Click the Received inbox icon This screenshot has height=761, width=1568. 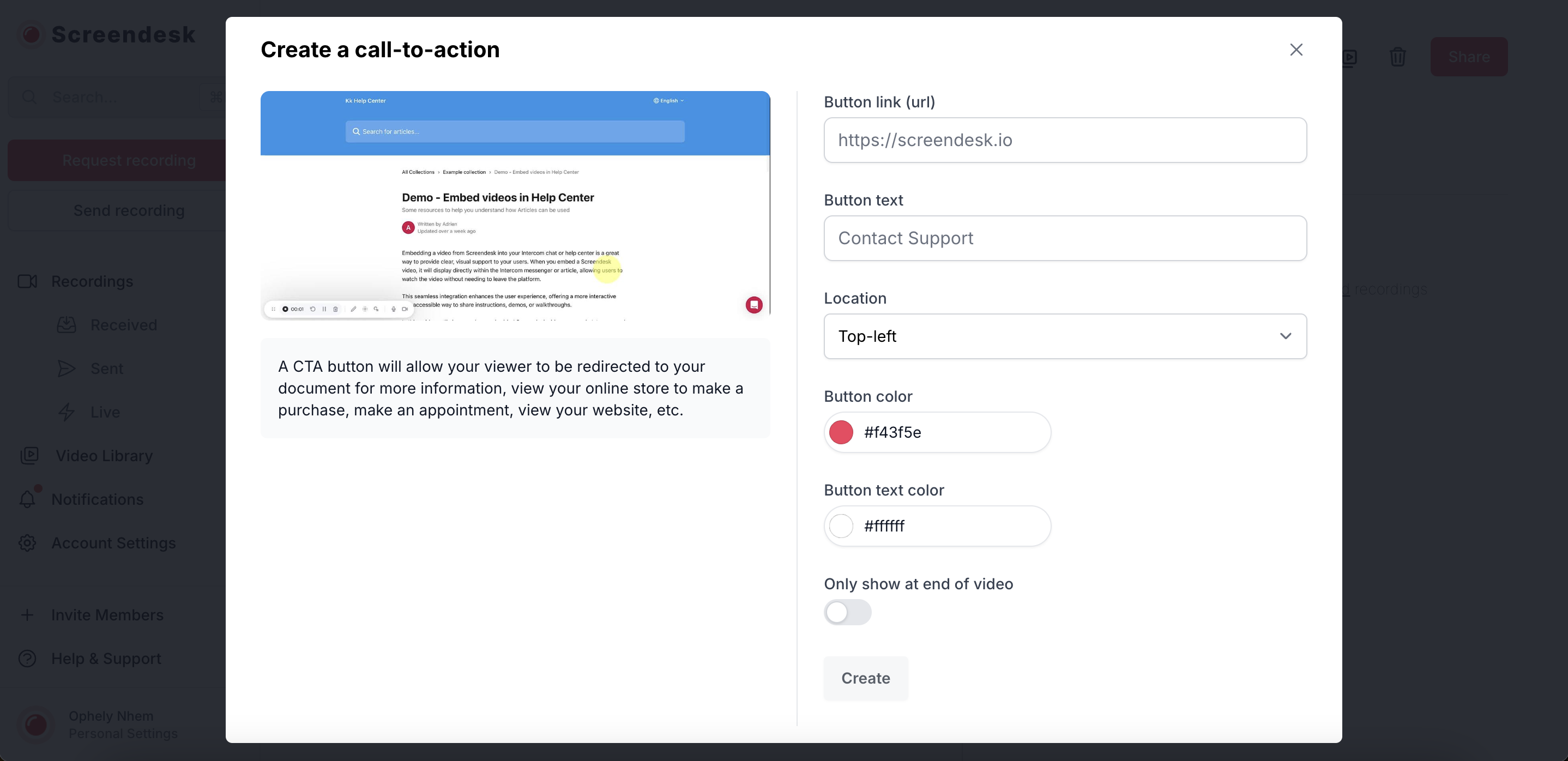(67, 325)
